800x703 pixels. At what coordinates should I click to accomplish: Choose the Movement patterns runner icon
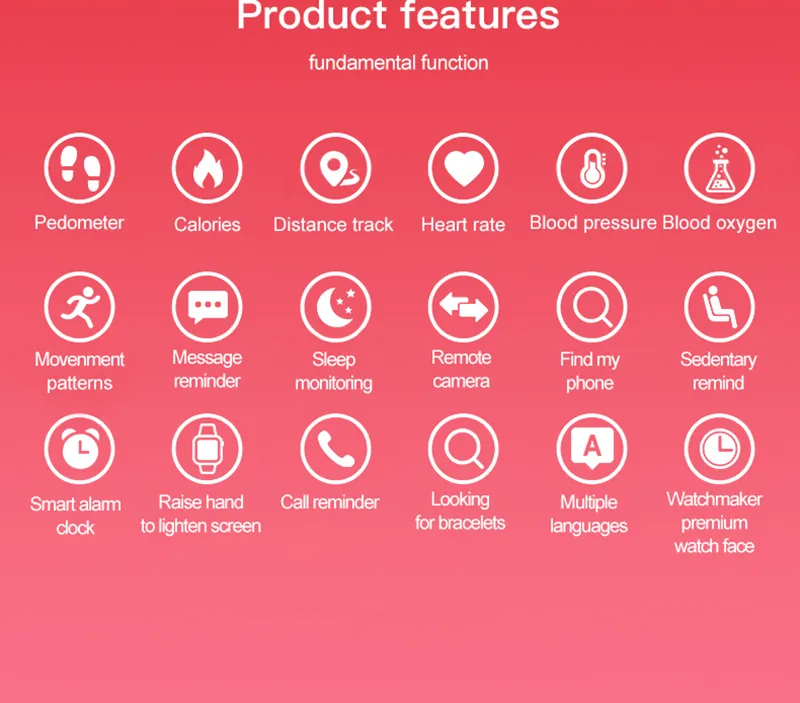click(80, 307)
